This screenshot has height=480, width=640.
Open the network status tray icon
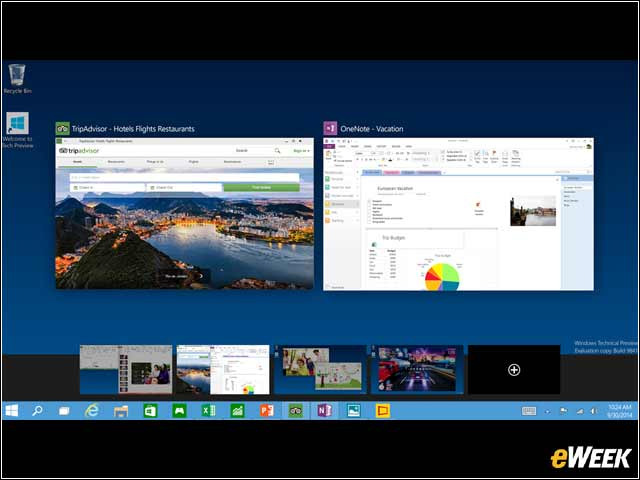580,411
